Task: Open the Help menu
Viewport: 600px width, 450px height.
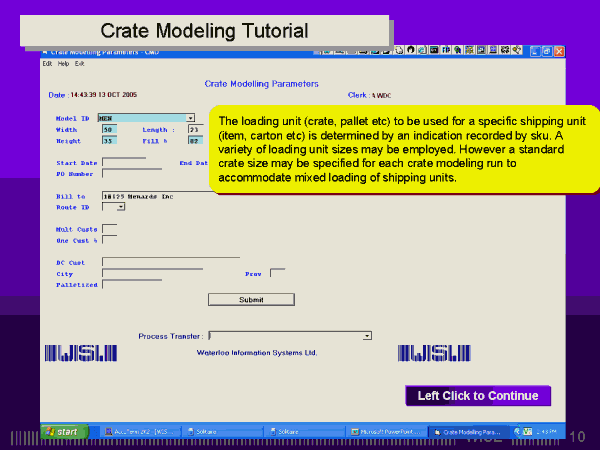Action: coord(63,63)
